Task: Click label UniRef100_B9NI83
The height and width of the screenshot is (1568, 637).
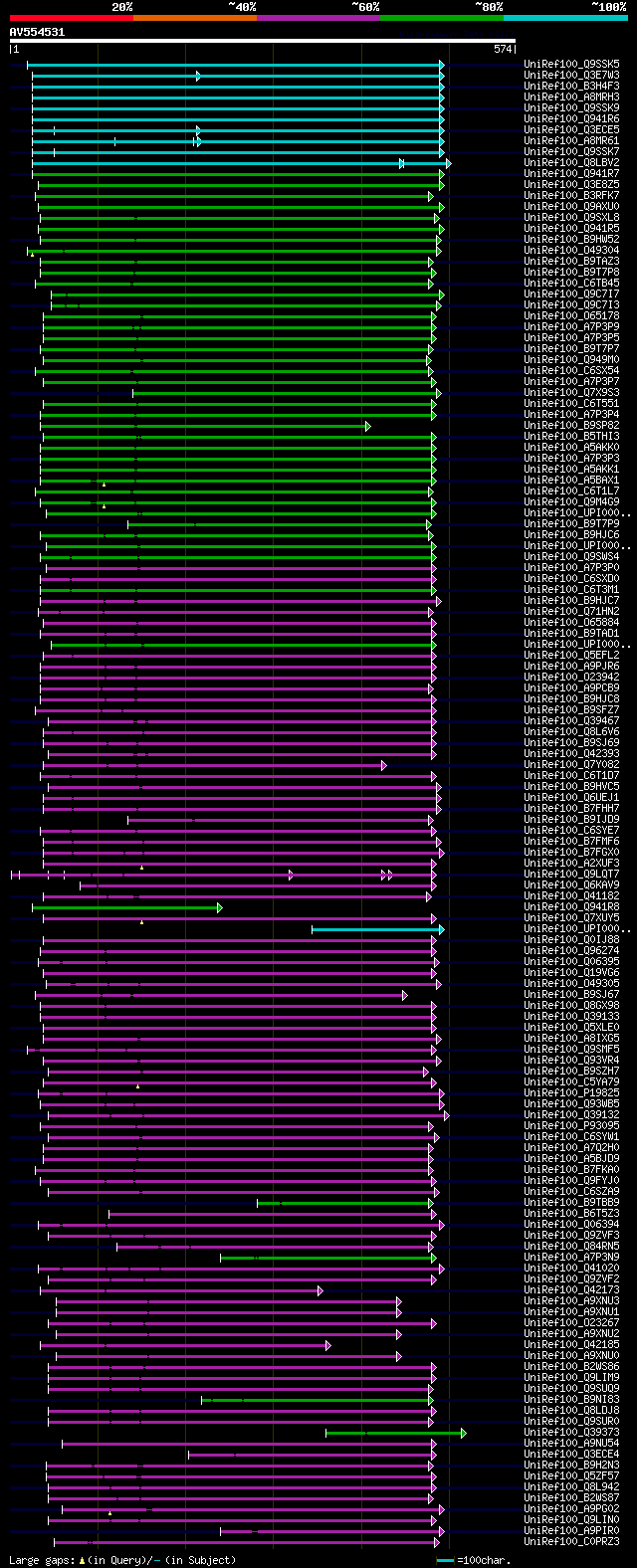Action: click(571, 1399)
